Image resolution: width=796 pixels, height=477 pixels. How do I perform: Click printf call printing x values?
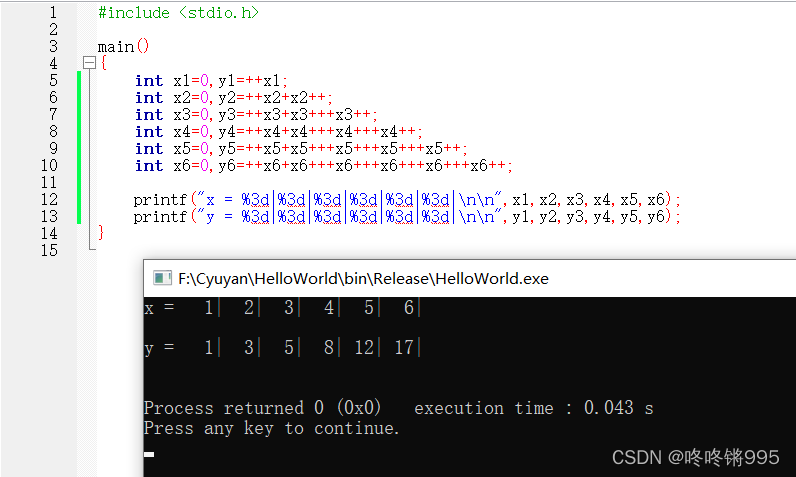pos(407,200)
